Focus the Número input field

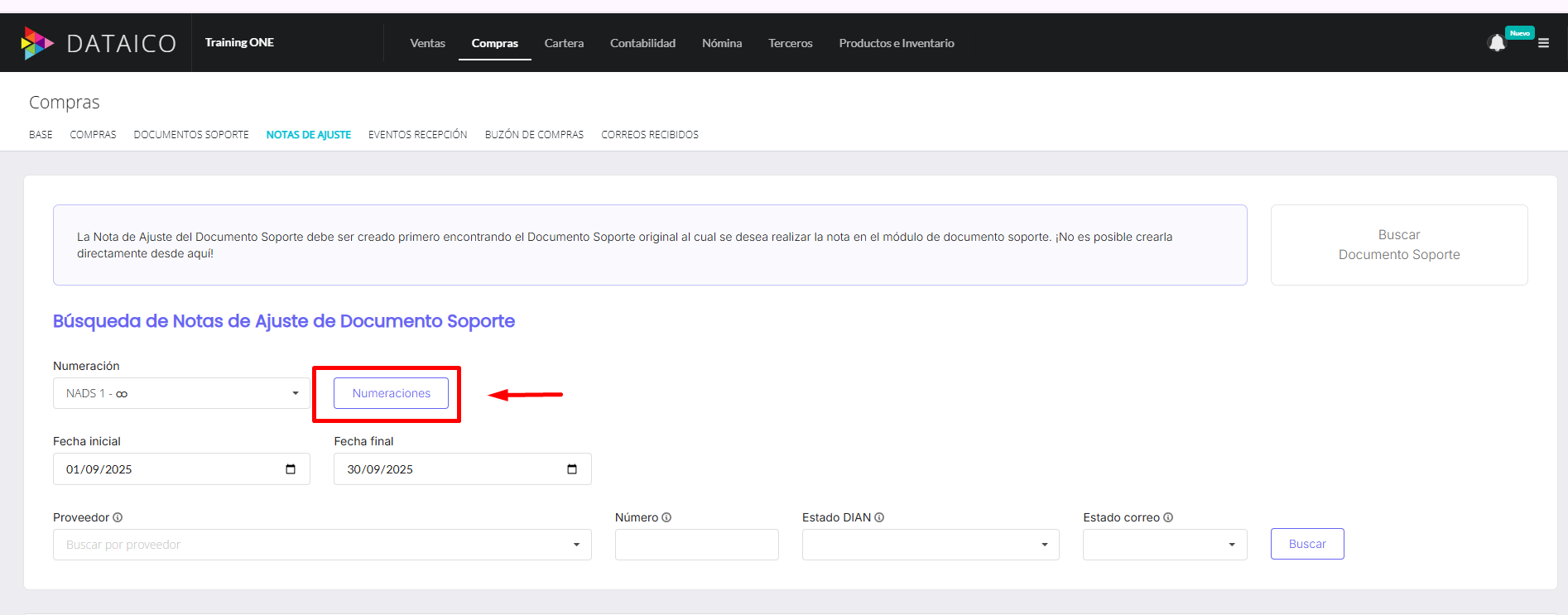(x=696, y=545)
